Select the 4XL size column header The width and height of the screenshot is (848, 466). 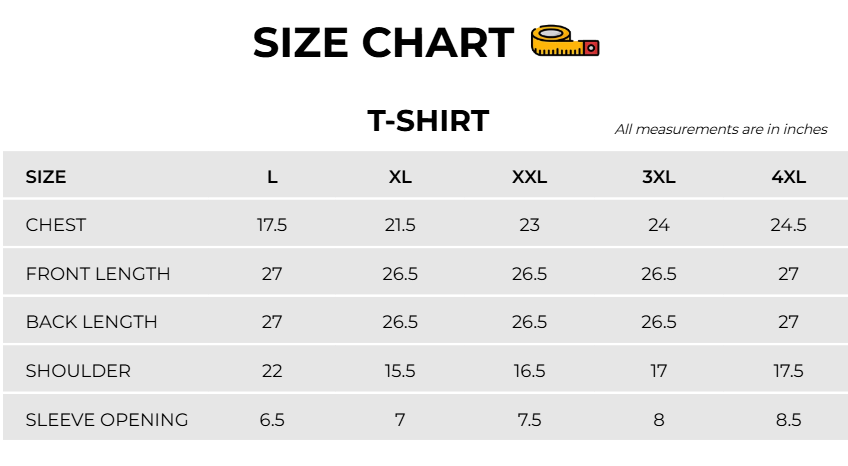pos(789,177)
